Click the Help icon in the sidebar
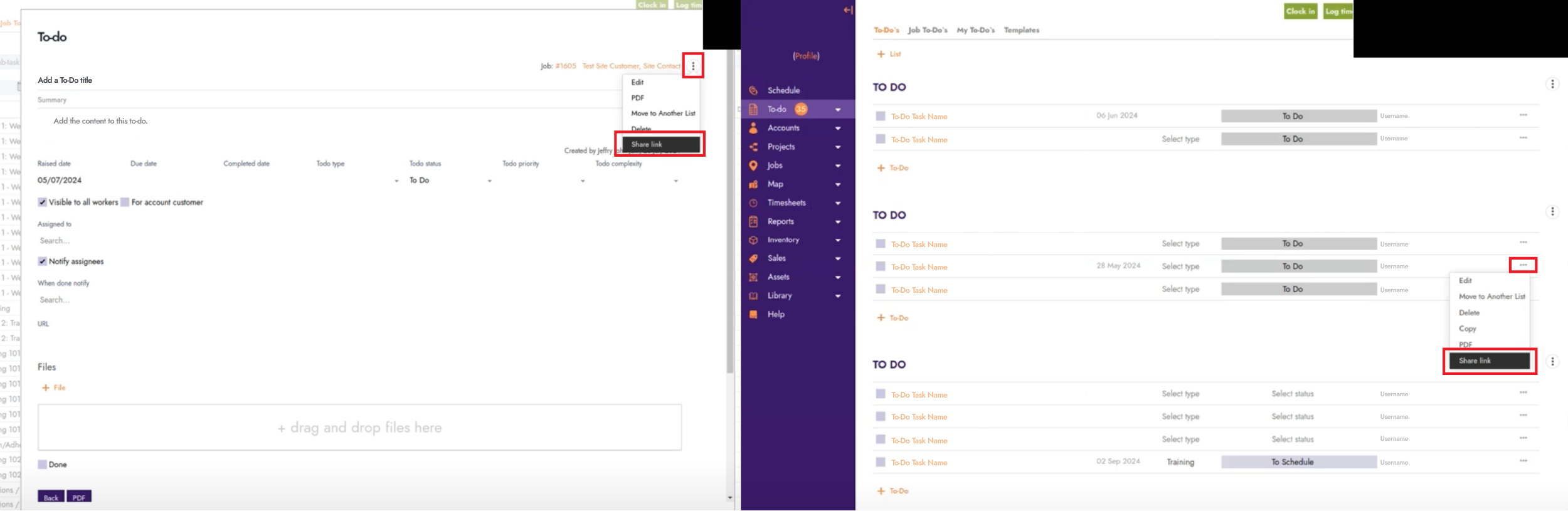1568x511 pixels. 753,315
